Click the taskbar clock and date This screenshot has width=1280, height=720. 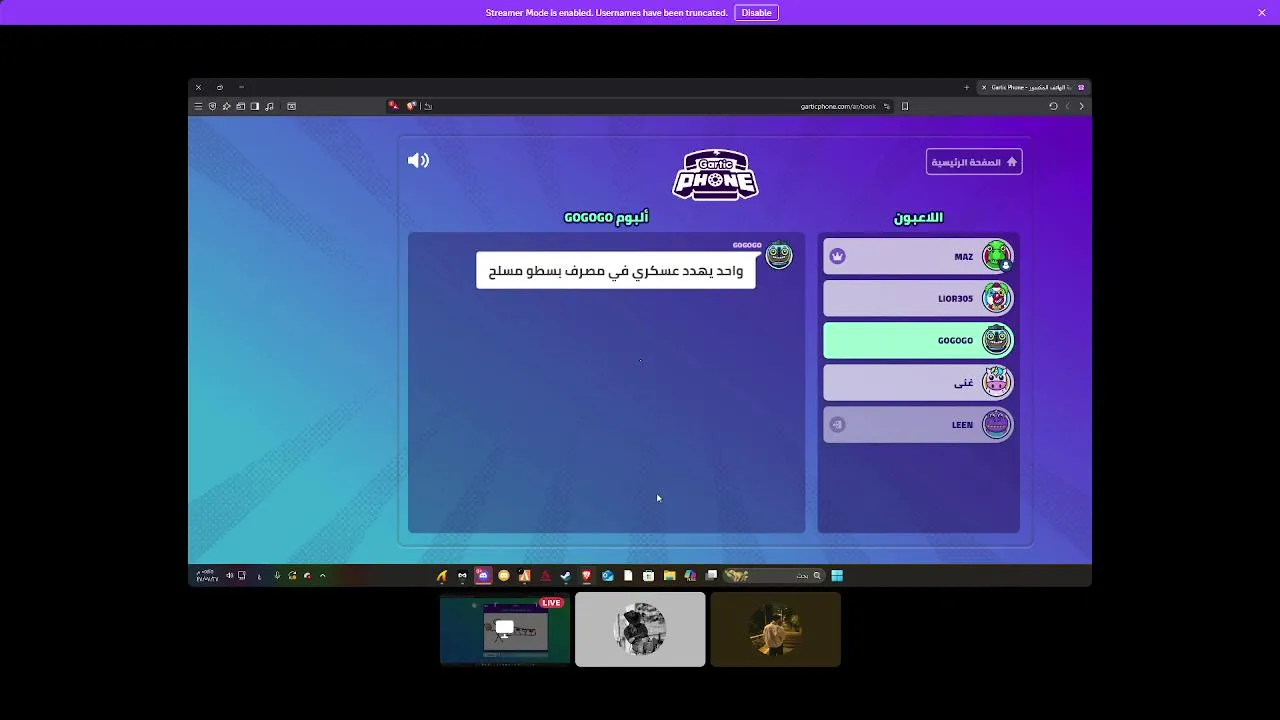coord(206,575)
